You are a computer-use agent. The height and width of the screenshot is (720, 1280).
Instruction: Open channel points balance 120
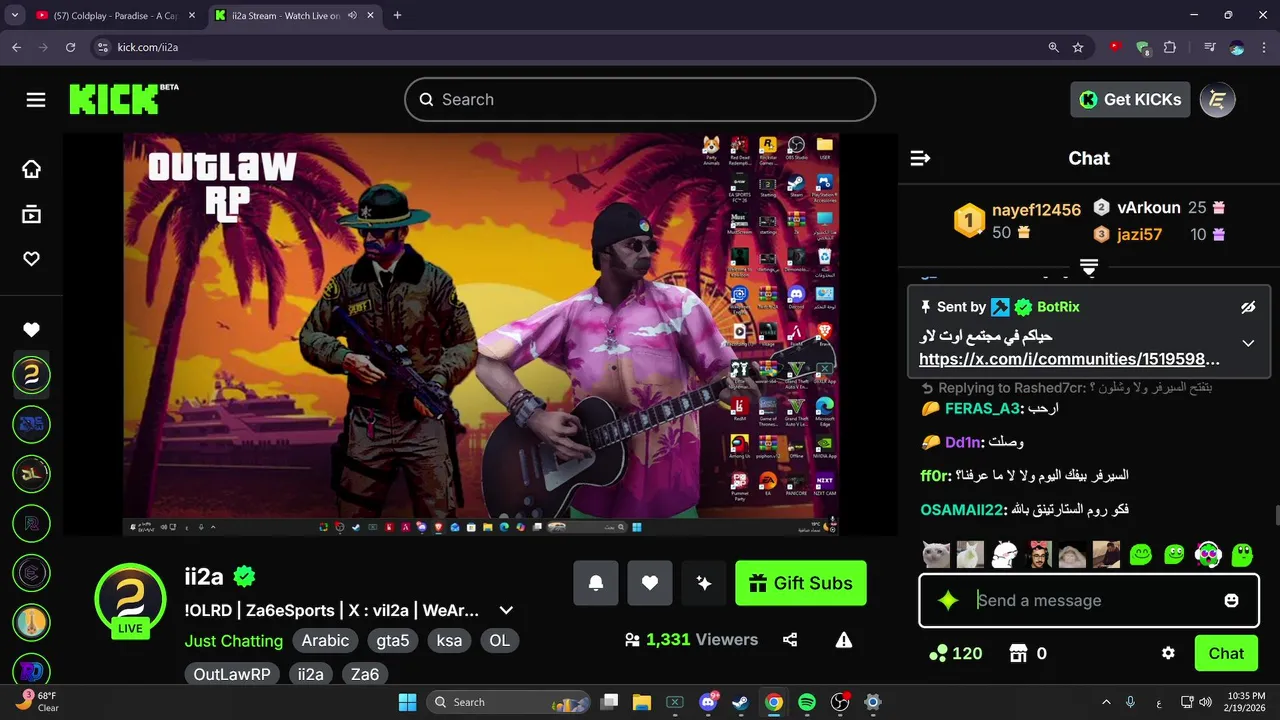pos(955,653)
